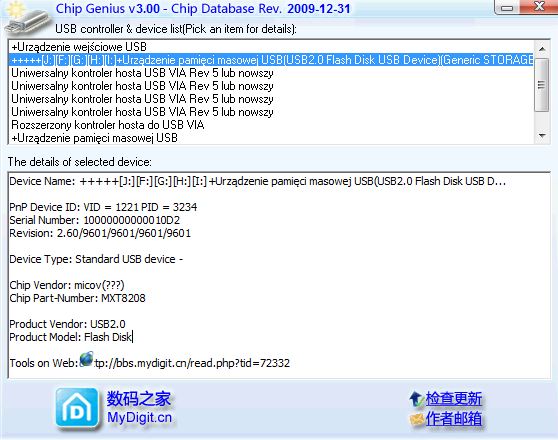The width and height of the screenshot is (558, 440).
Task: Click the globe icon beside Tools on Web
Action: [x=86, y=359]
